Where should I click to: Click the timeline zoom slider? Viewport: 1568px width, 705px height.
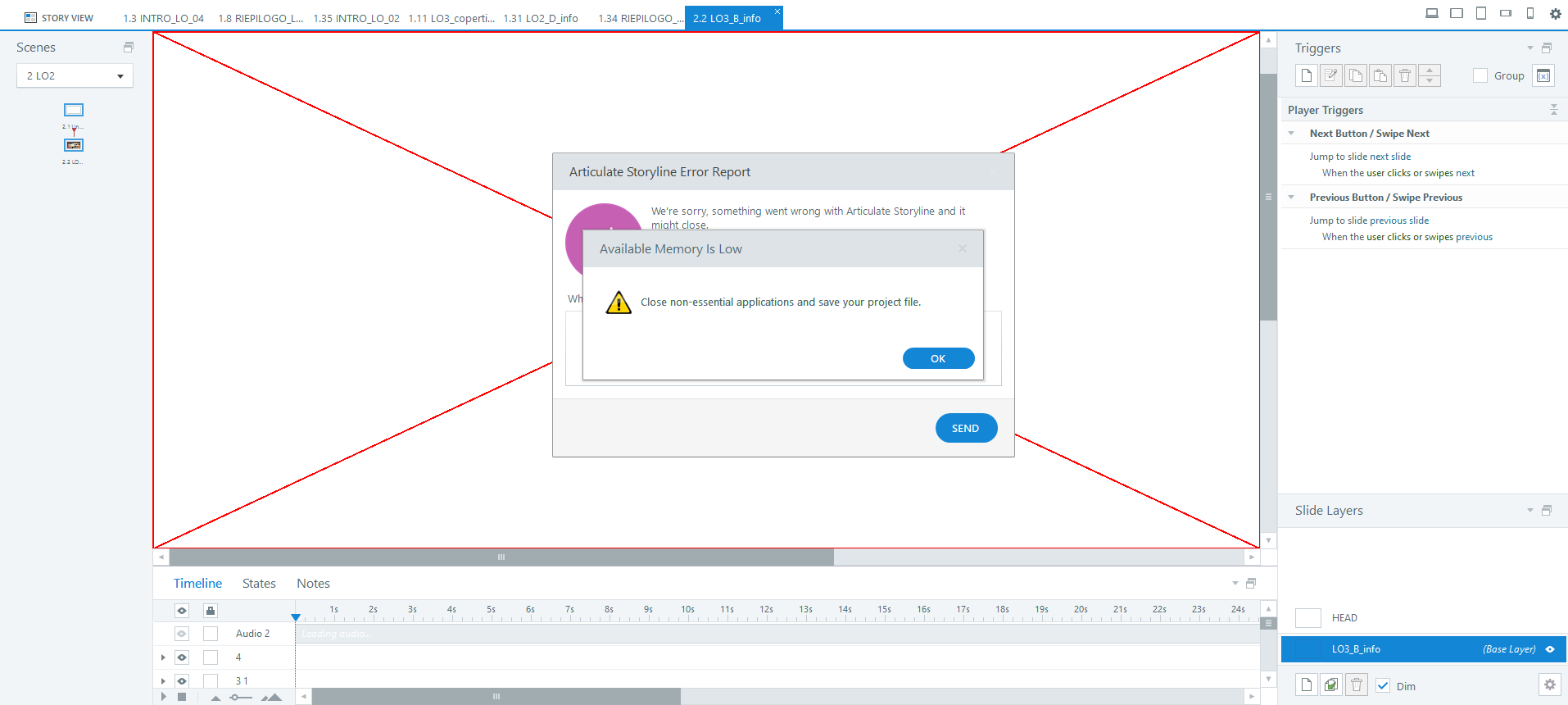click(239, 698)
